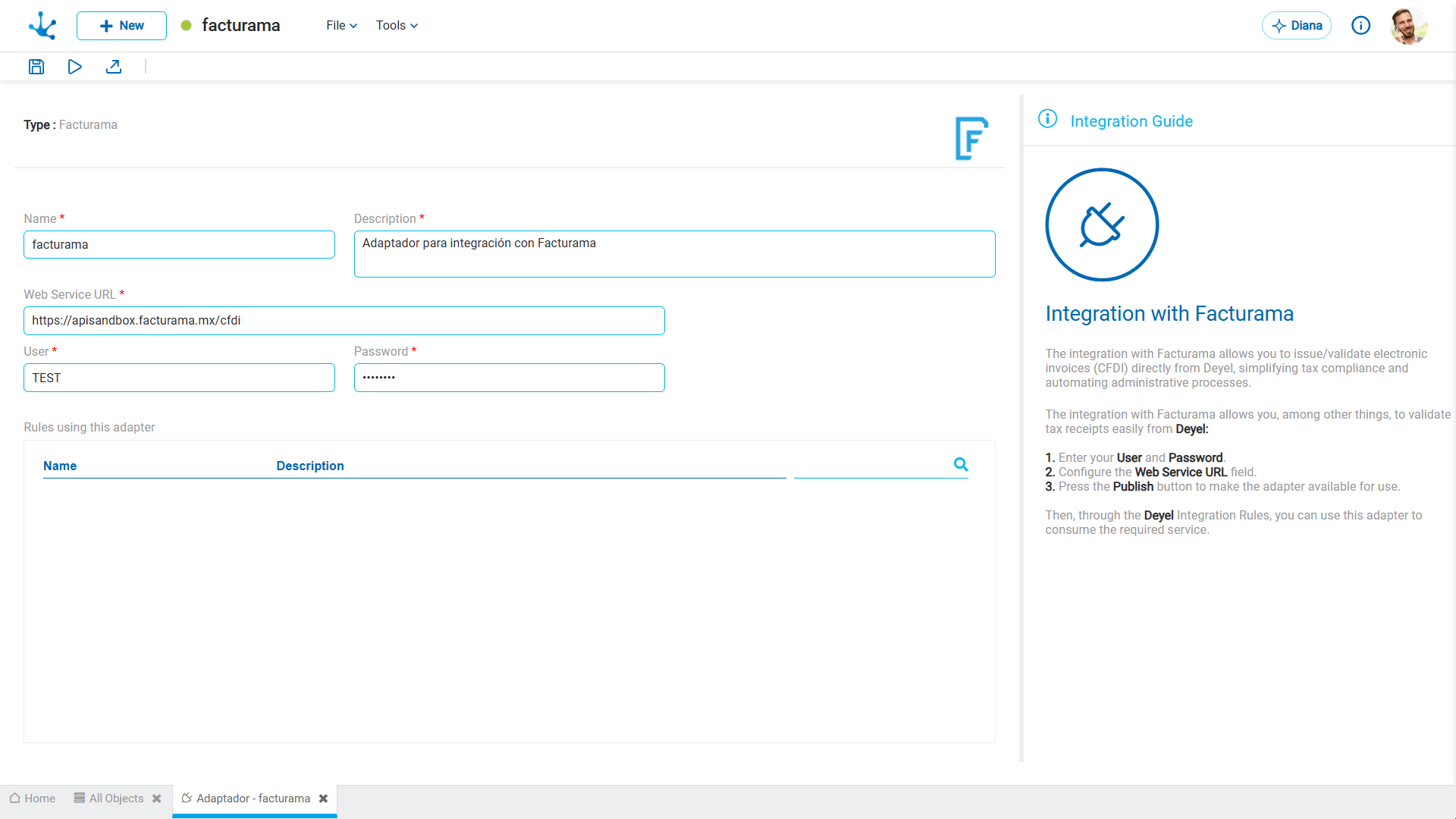Click the New button

[x=121, y=26]
